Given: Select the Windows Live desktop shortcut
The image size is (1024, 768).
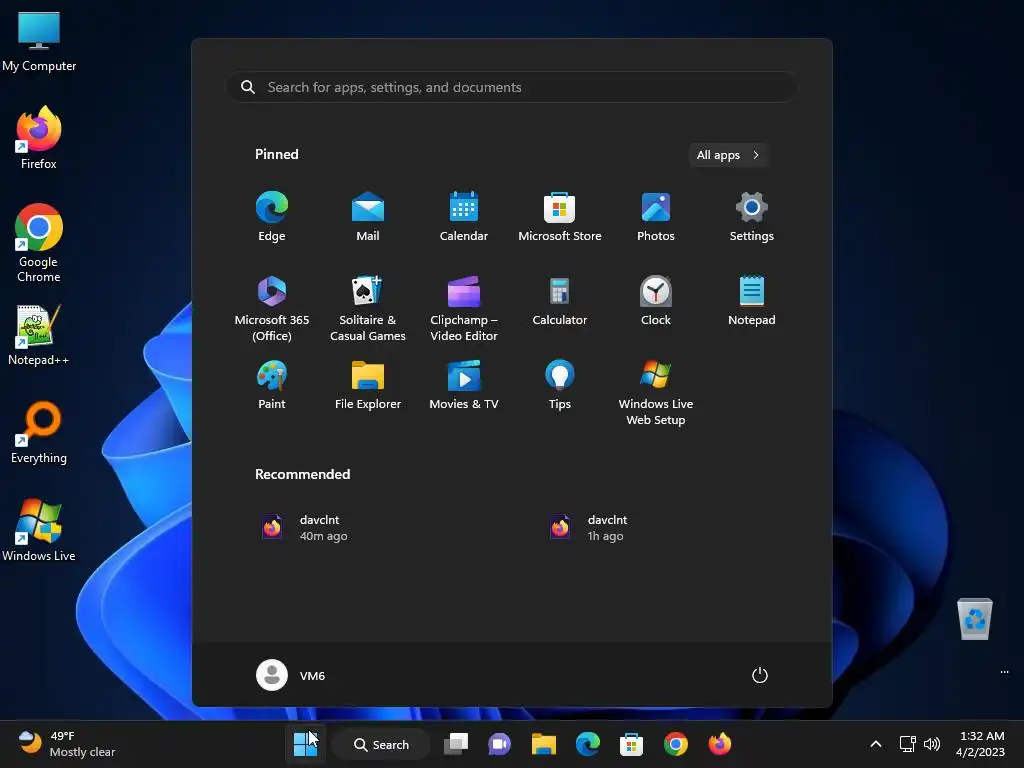Looking at the screenshot, I should click(x=39, y=530).
